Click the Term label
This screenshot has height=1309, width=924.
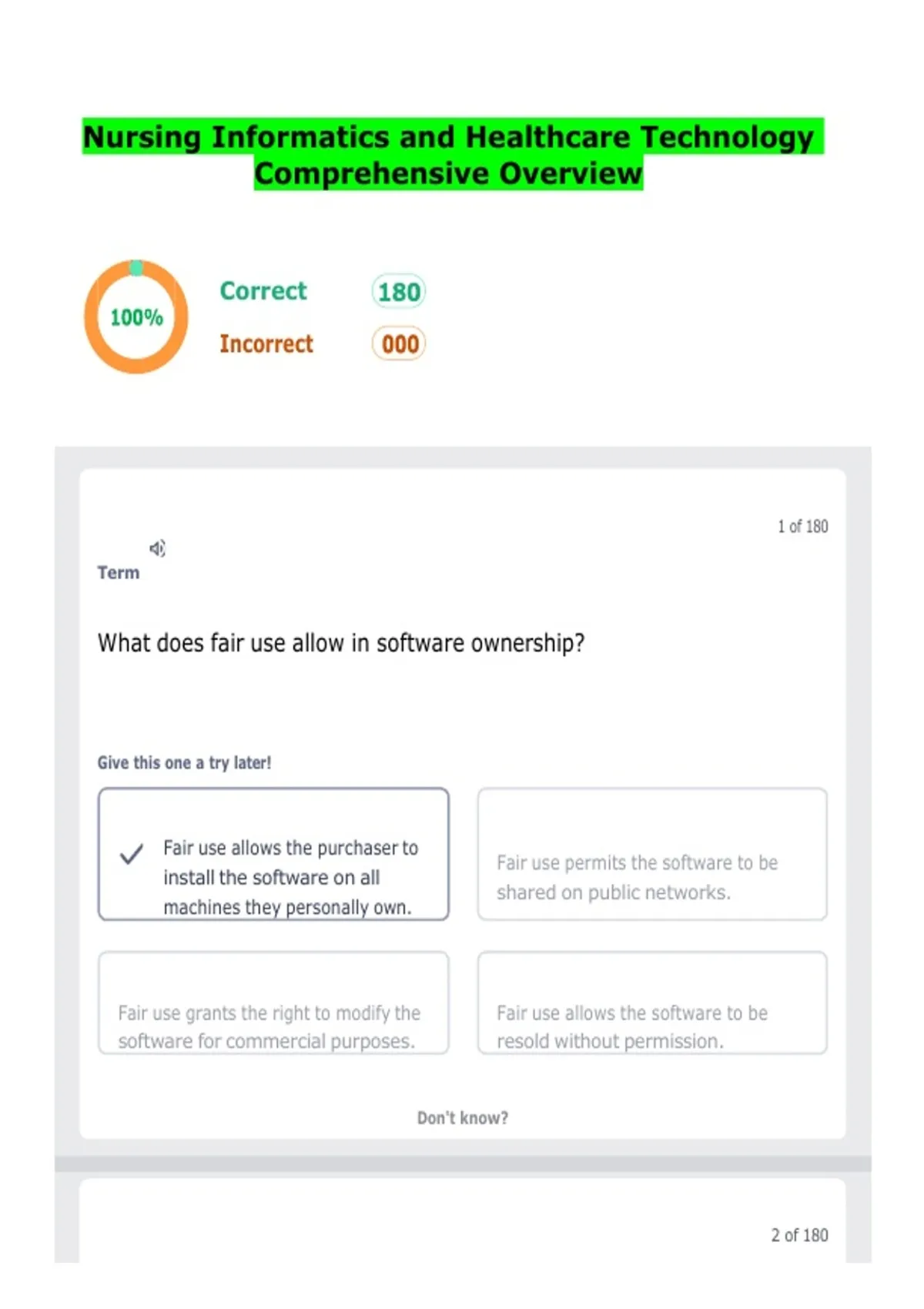[119, 573]
